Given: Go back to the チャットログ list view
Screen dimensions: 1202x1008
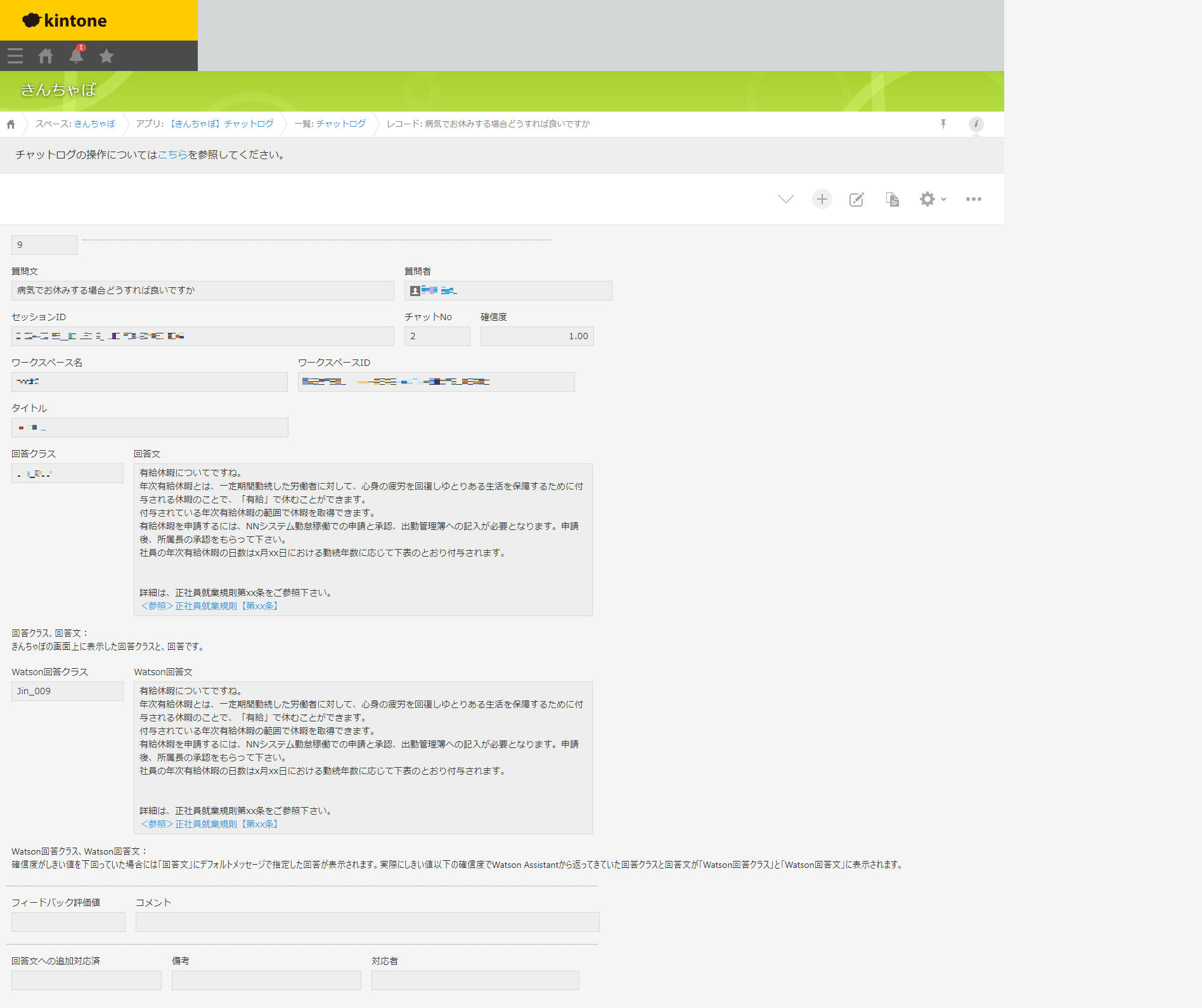Looking at the screenshot, I should [x=340, y=124].
